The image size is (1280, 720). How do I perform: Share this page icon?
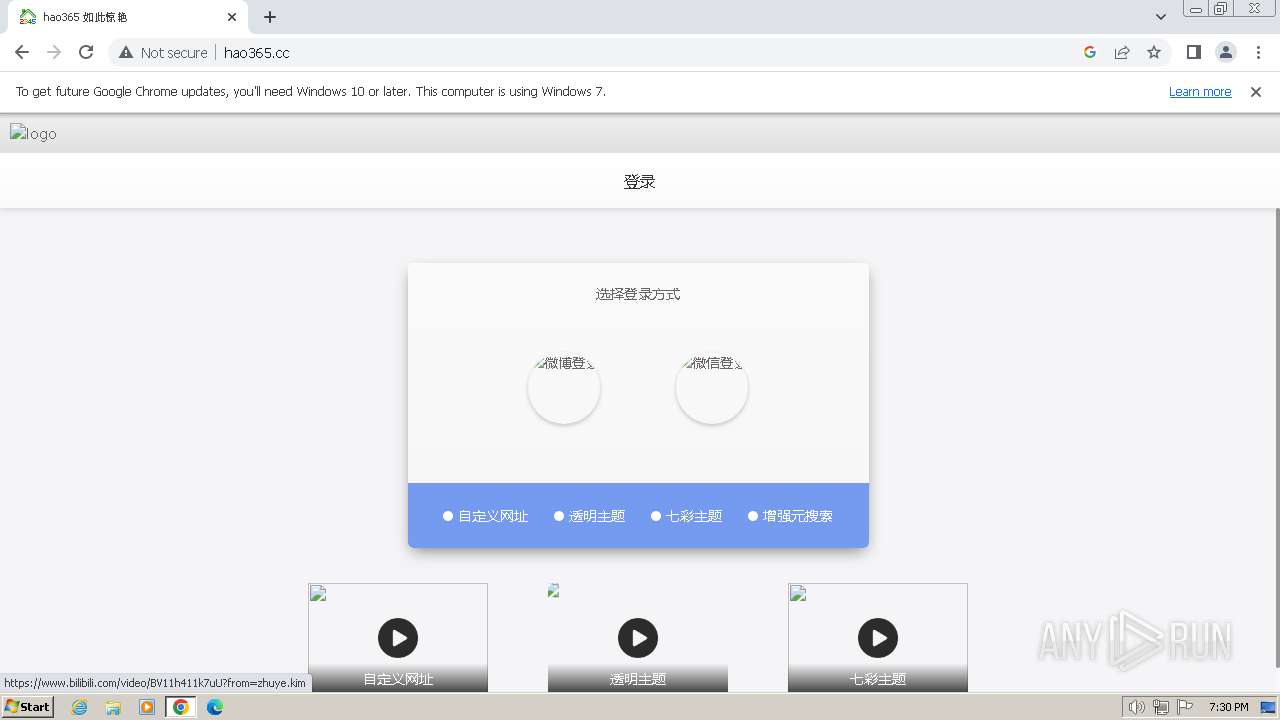pyautogui.click(x=1122, y=52)
